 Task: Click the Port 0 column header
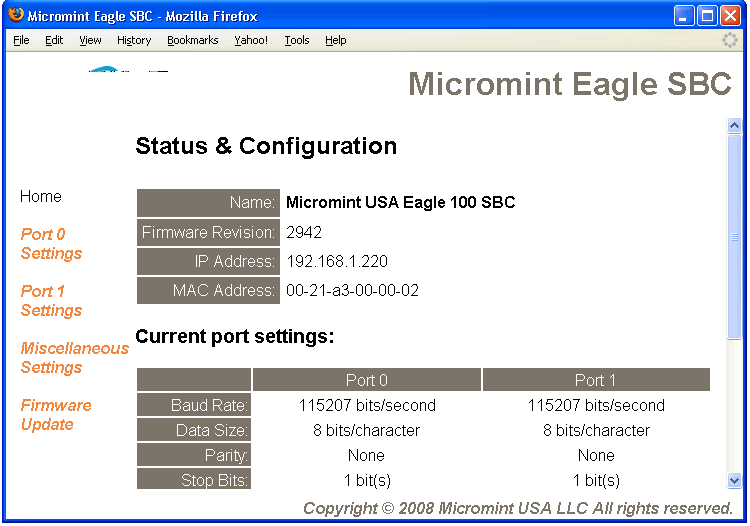point(366,380)
